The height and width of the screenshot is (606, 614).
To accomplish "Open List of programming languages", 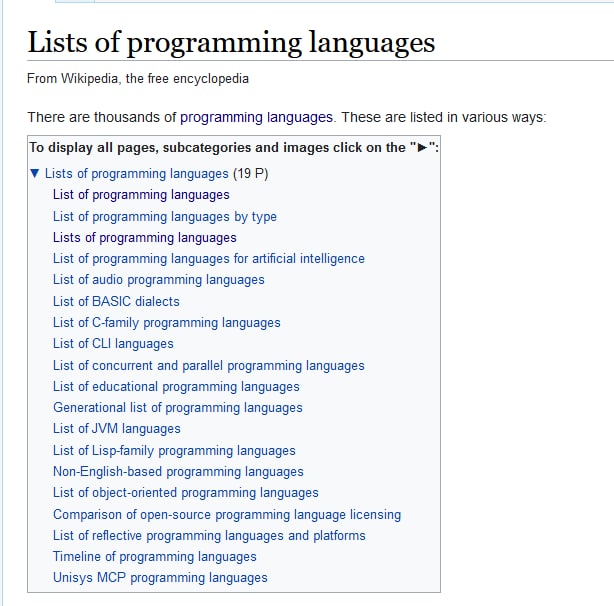I will point(141,195).
